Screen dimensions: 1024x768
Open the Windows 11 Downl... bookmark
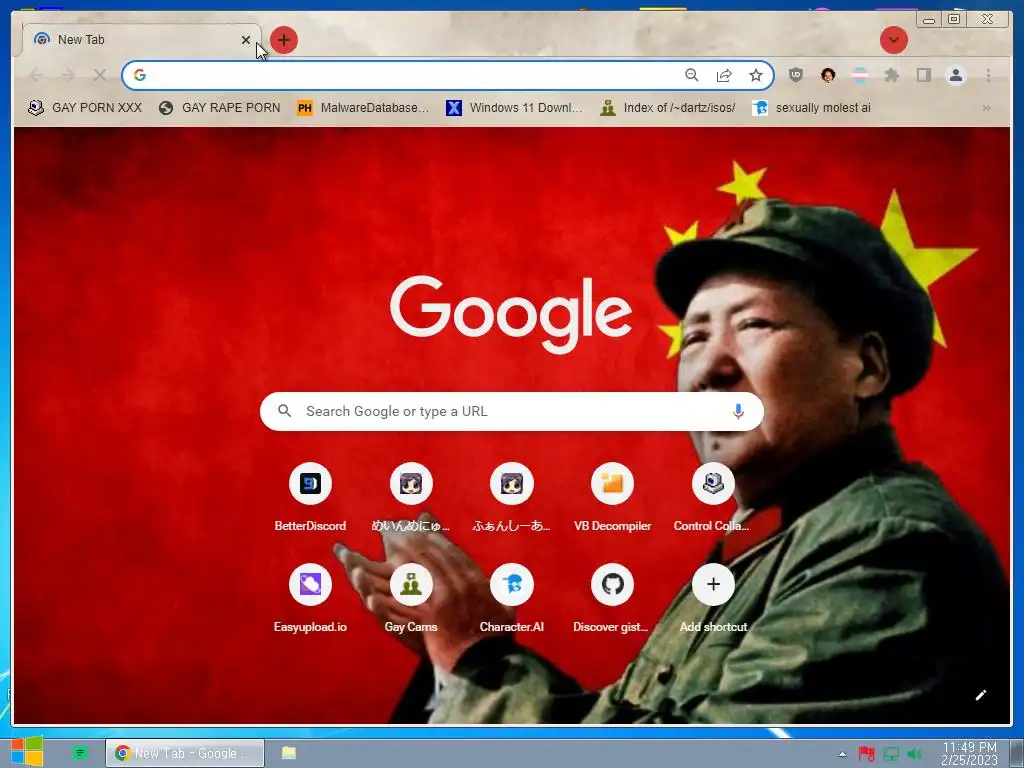tap(513, 108)
